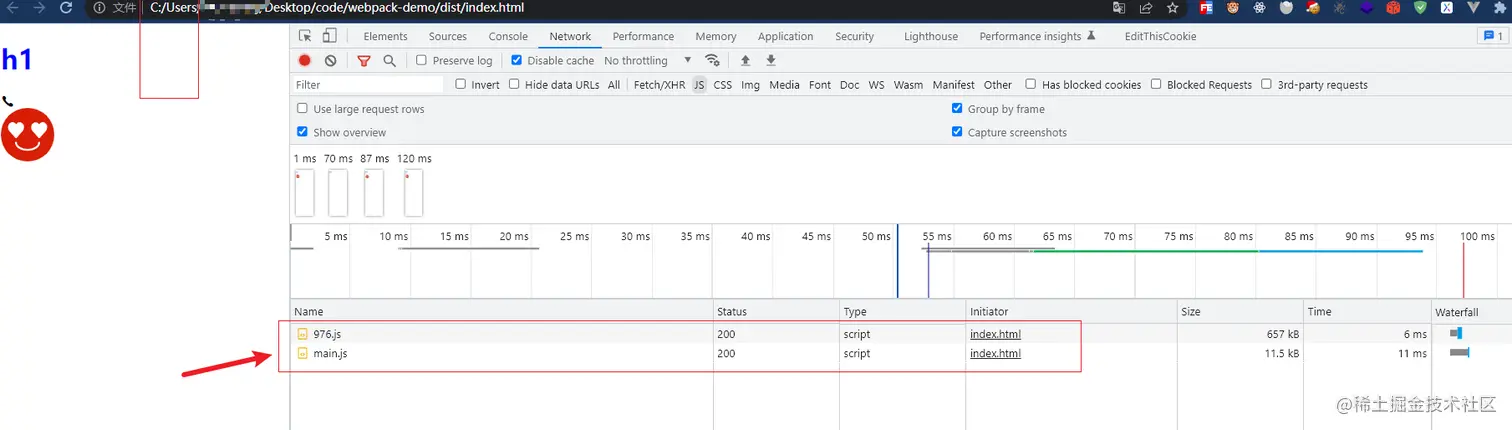Reload the page with browser refresh icon

tap(66, 8)
